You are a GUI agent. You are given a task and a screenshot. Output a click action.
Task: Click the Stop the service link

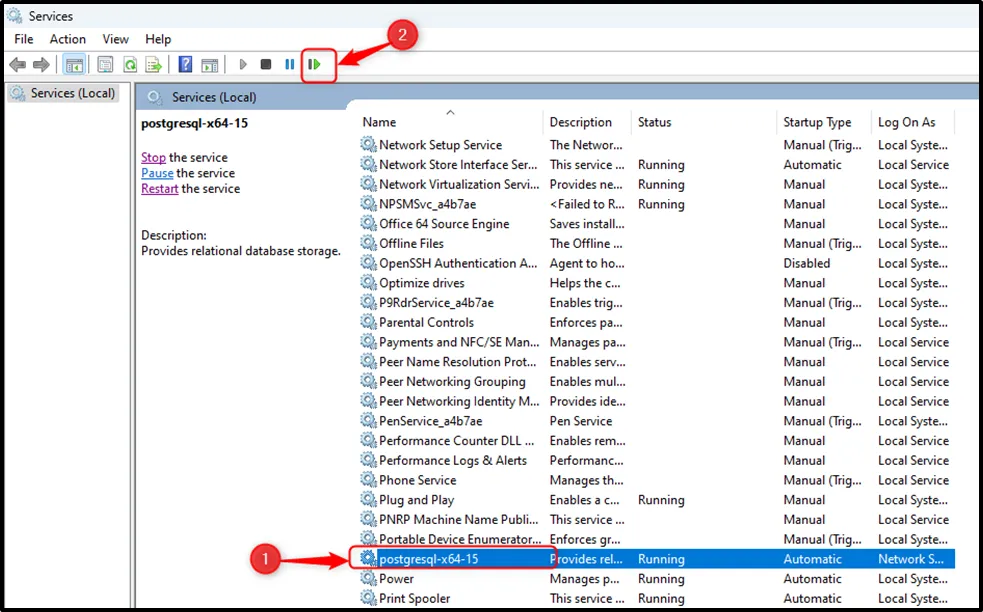click(x=153, y=157)
